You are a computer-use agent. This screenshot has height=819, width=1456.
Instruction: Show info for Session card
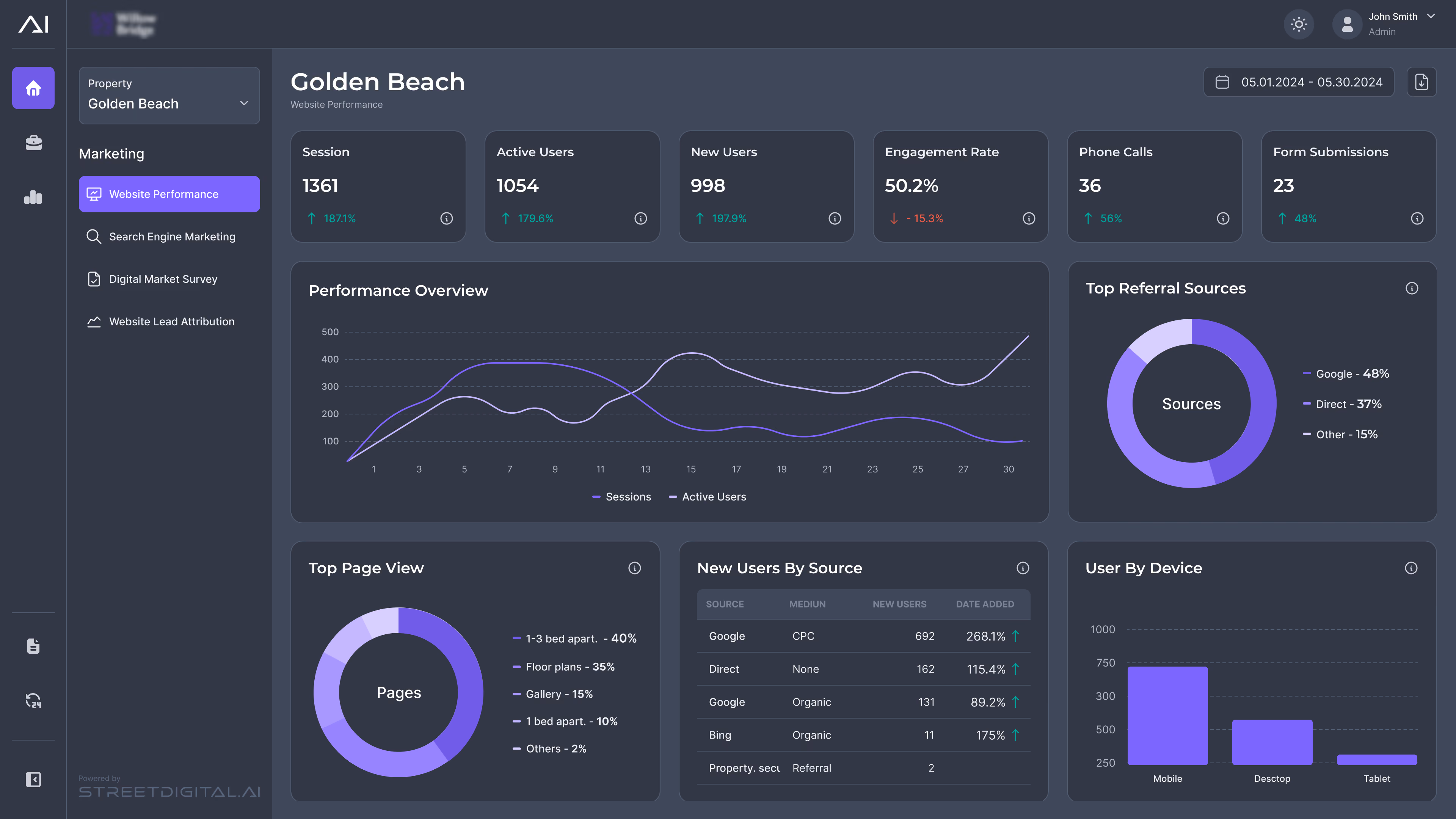click(x=447, y=218)
